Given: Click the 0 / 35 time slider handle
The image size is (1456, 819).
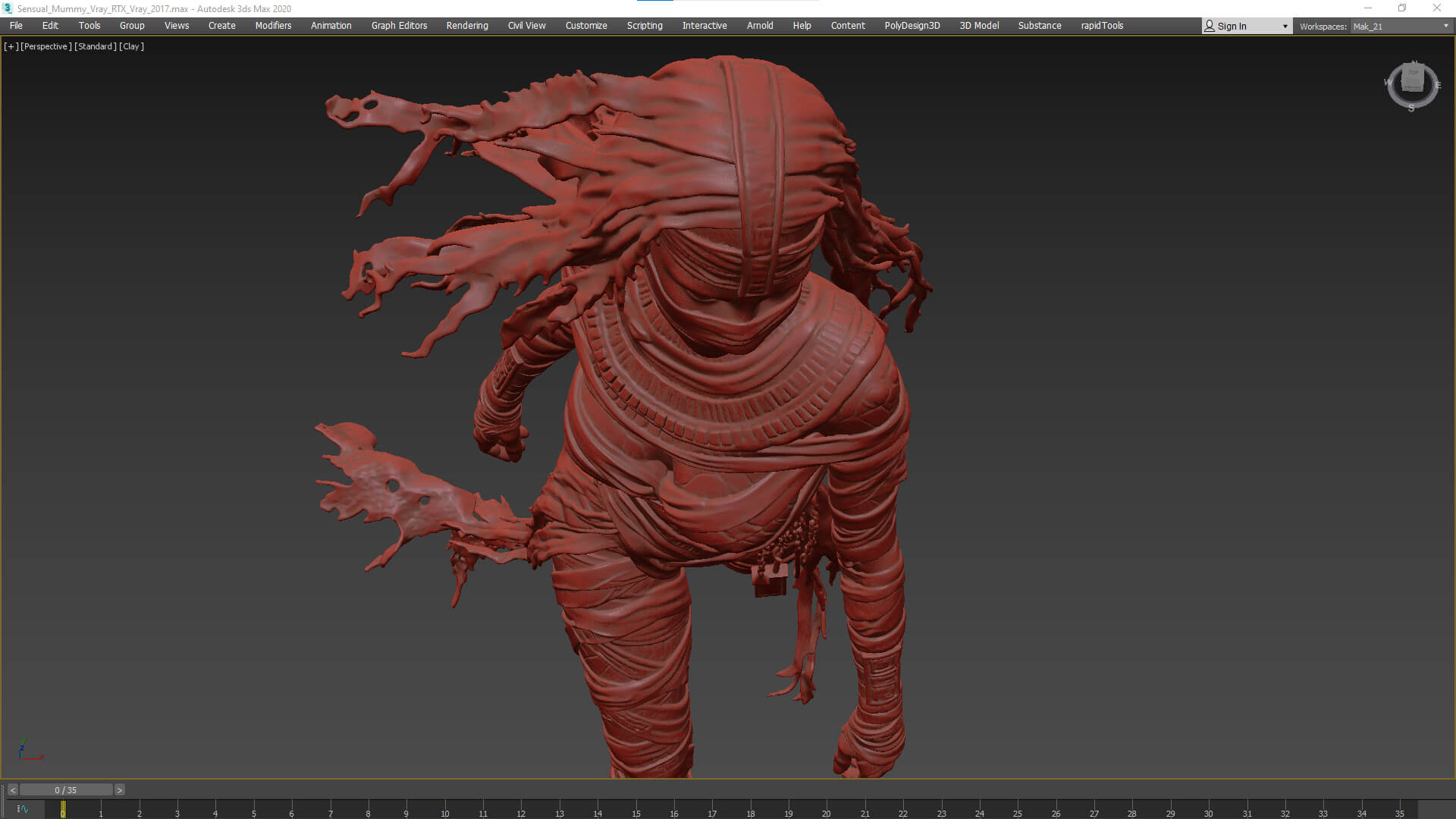Looking at the screenshot, I should 66,790.
